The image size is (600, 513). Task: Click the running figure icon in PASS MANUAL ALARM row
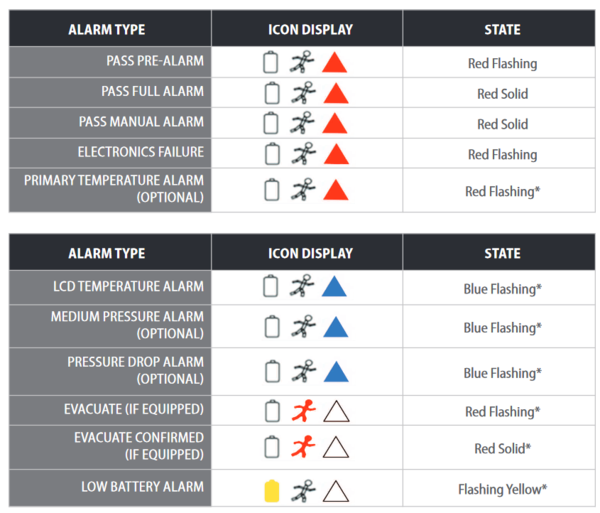tap(302, 124)
